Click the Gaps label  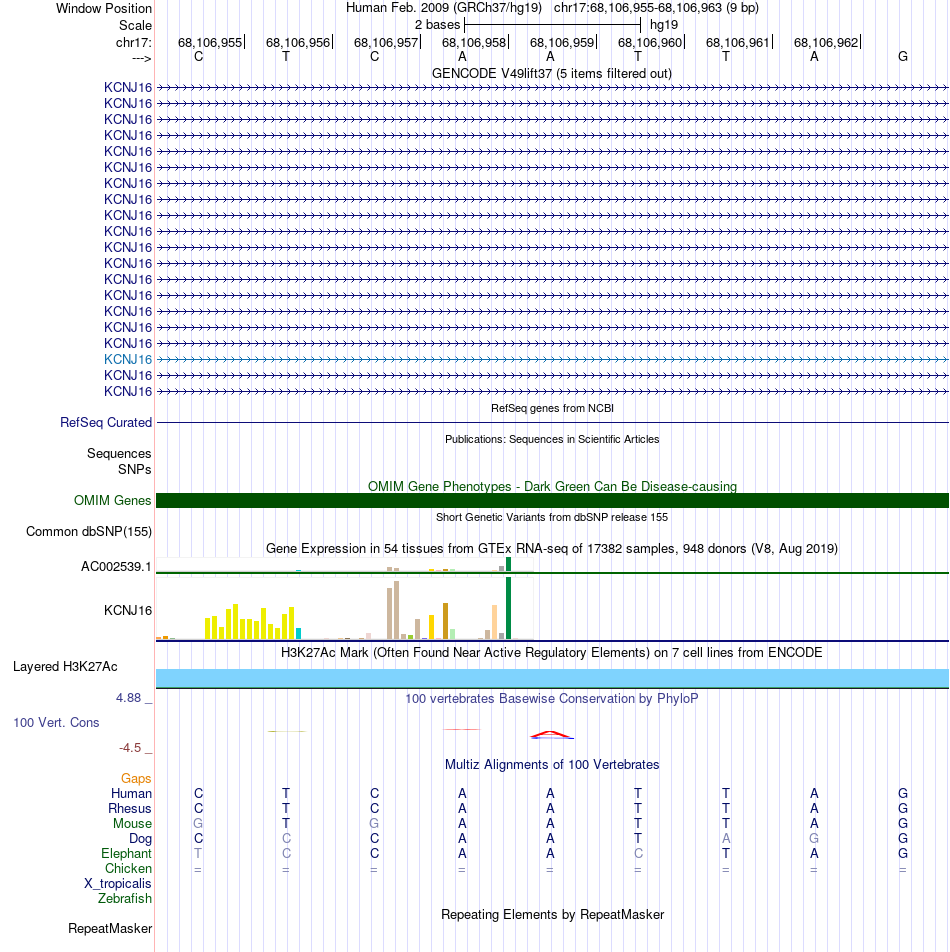[136, 778]
